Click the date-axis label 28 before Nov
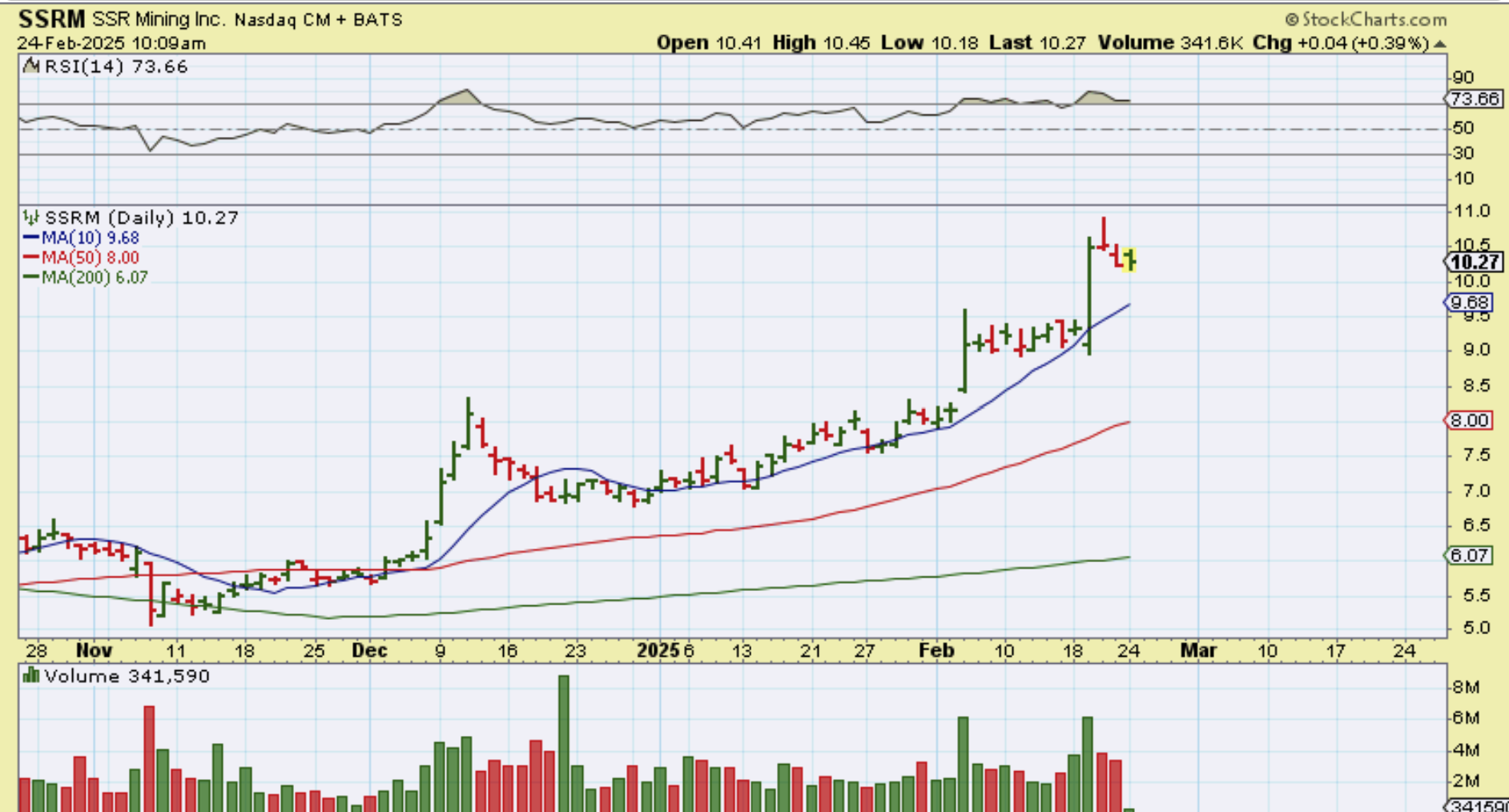 [x=36, y=650]
